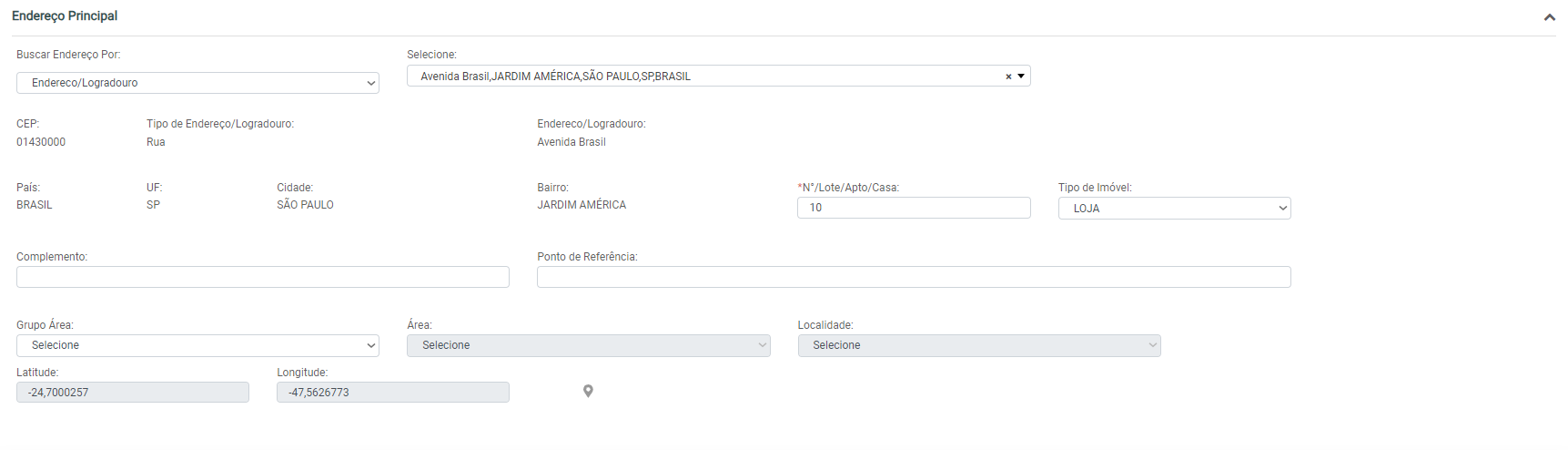This screenshot has width=1568, height=450.
Task: Click the Endereço Principal section title
Action: (x=65, y=16)
